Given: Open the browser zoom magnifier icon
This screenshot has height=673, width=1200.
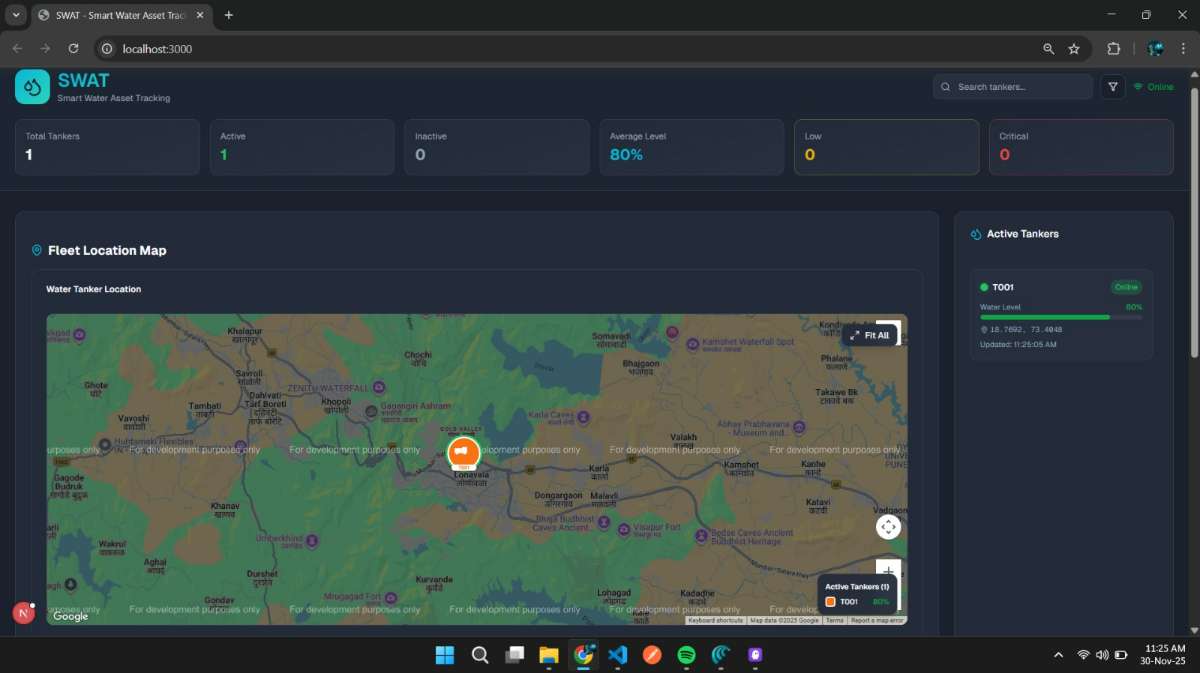Looking at the screenshot, I should 1048,48.
